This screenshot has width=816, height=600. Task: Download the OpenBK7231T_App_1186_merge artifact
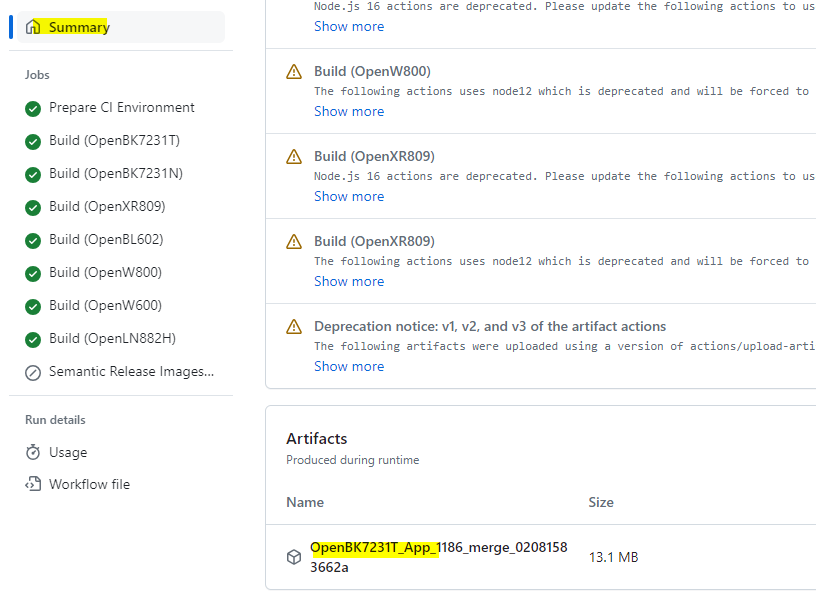pyautogui.click(x=439, y=557)
